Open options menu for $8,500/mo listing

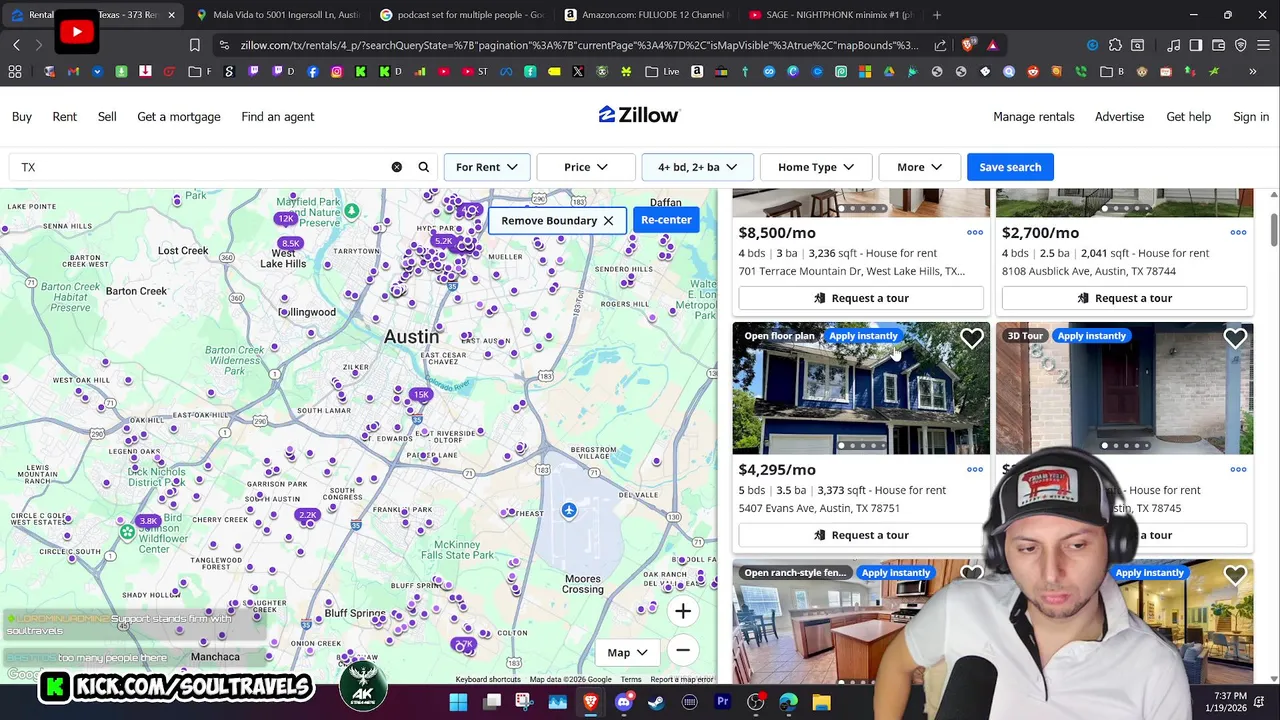pos(975,233)
